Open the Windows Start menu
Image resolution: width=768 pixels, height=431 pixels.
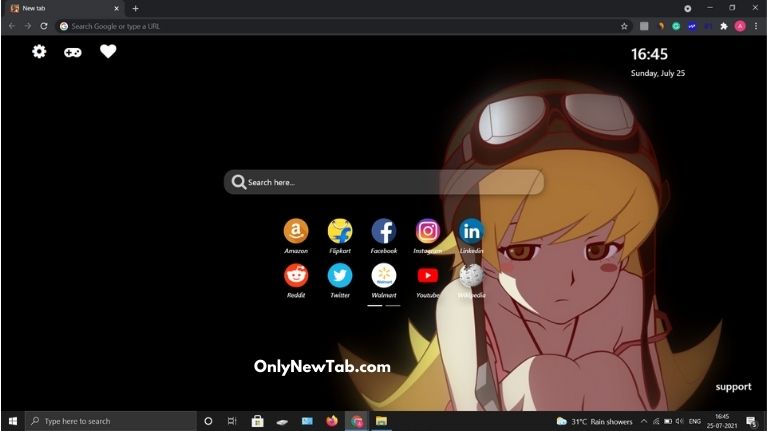(13, 421)
